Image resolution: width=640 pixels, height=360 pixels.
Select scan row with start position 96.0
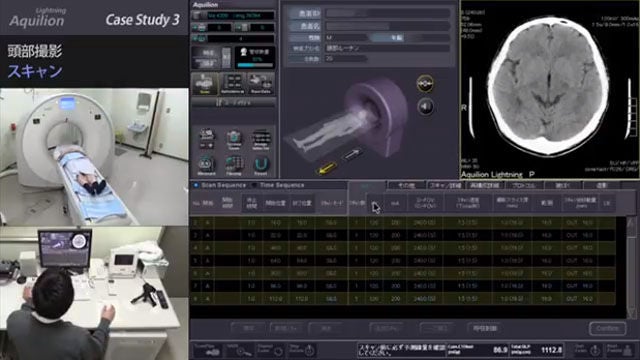pos(403,286)
